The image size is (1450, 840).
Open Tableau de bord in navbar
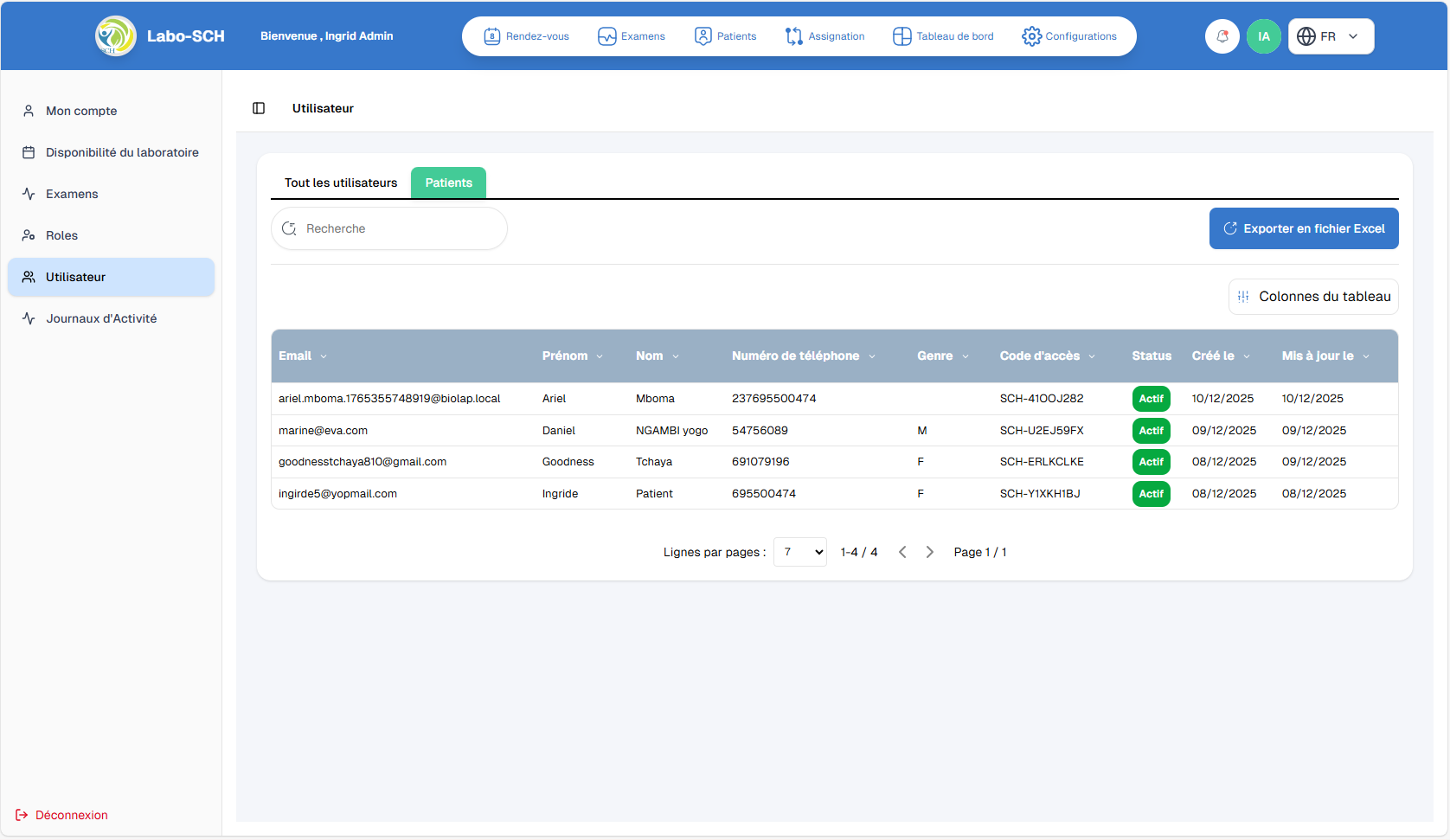pyautogui.click(x=943, y=36)
